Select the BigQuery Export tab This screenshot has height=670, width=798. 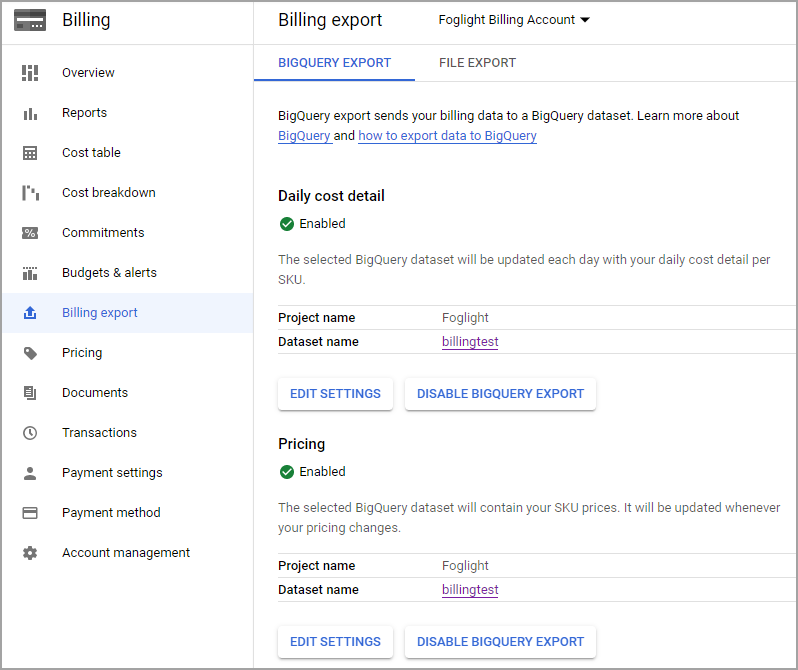pyautogui.click(x=334, y=63)
